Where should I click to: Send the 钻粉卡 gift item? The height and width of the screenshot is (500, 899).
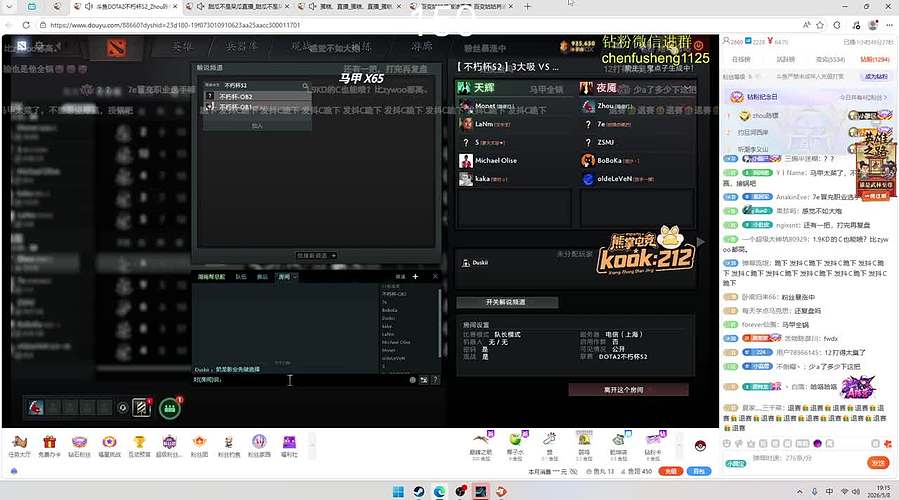[x=652, y=445]
